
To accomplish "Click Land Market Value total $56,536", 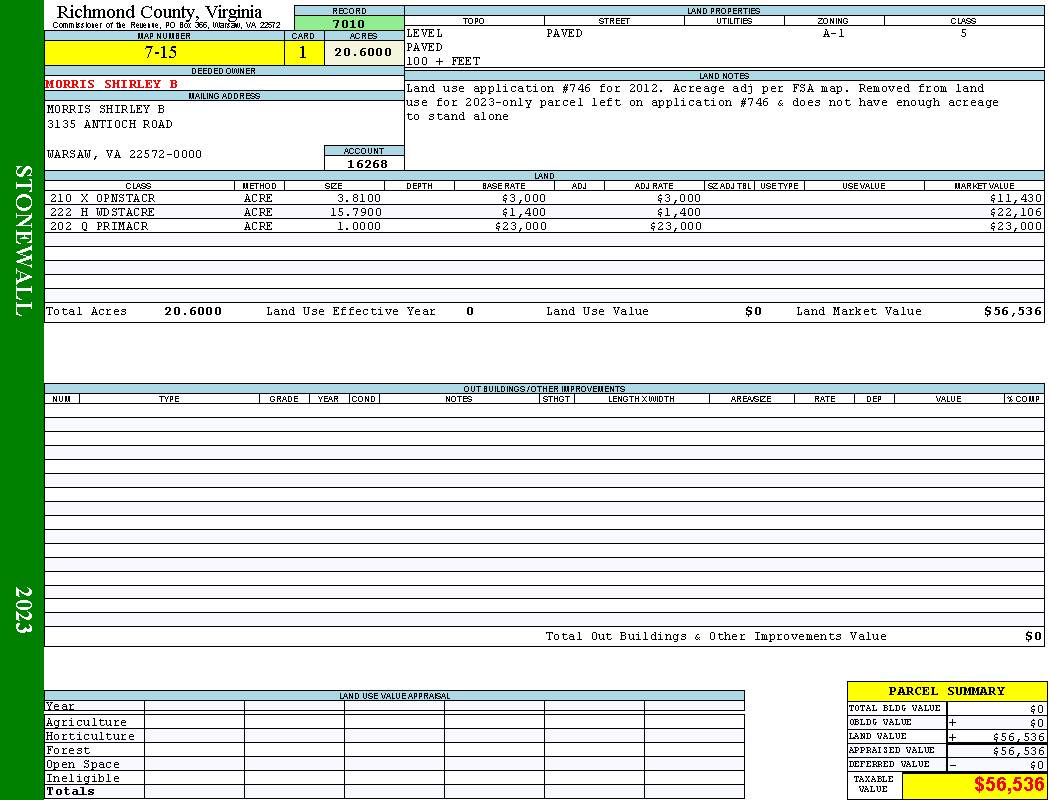I will tap(1013, 311).
